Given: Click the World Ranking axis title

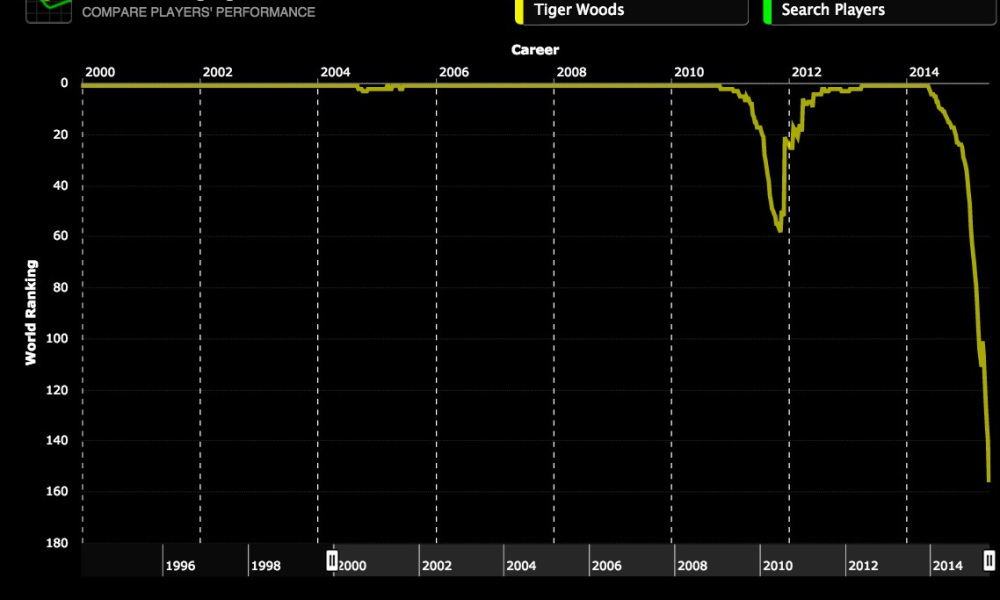Looking at the screenshot, I should [31, 312].
